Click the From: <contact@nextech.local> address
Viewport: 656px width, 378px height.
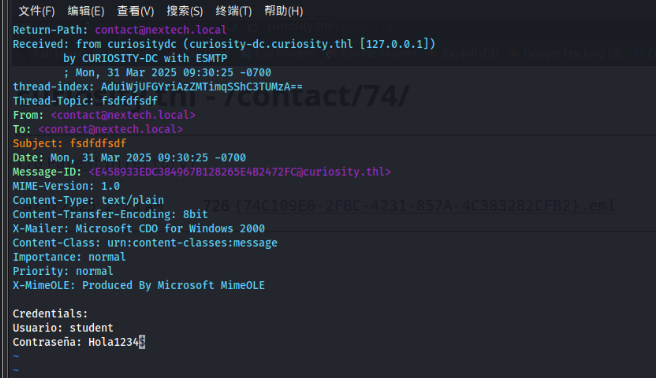123,115
